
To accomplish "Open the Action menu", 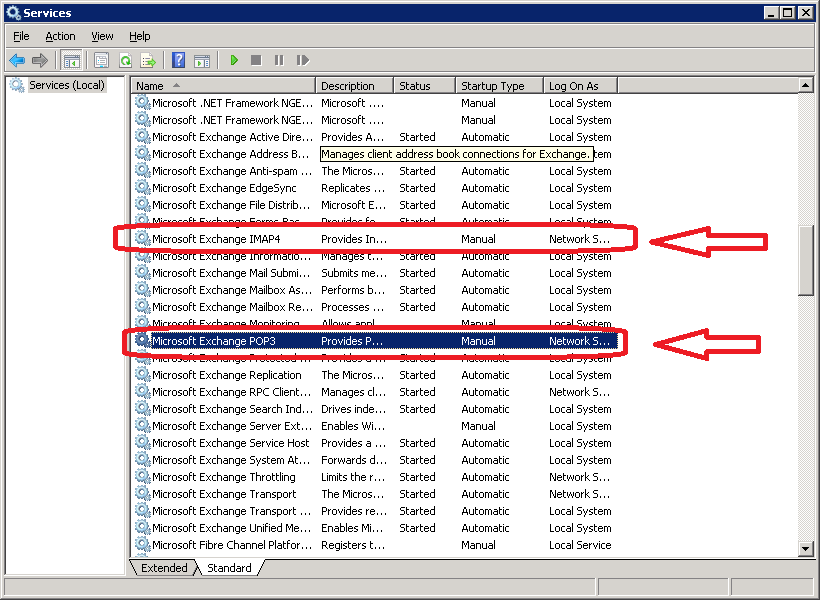I will tap(60, 36).
